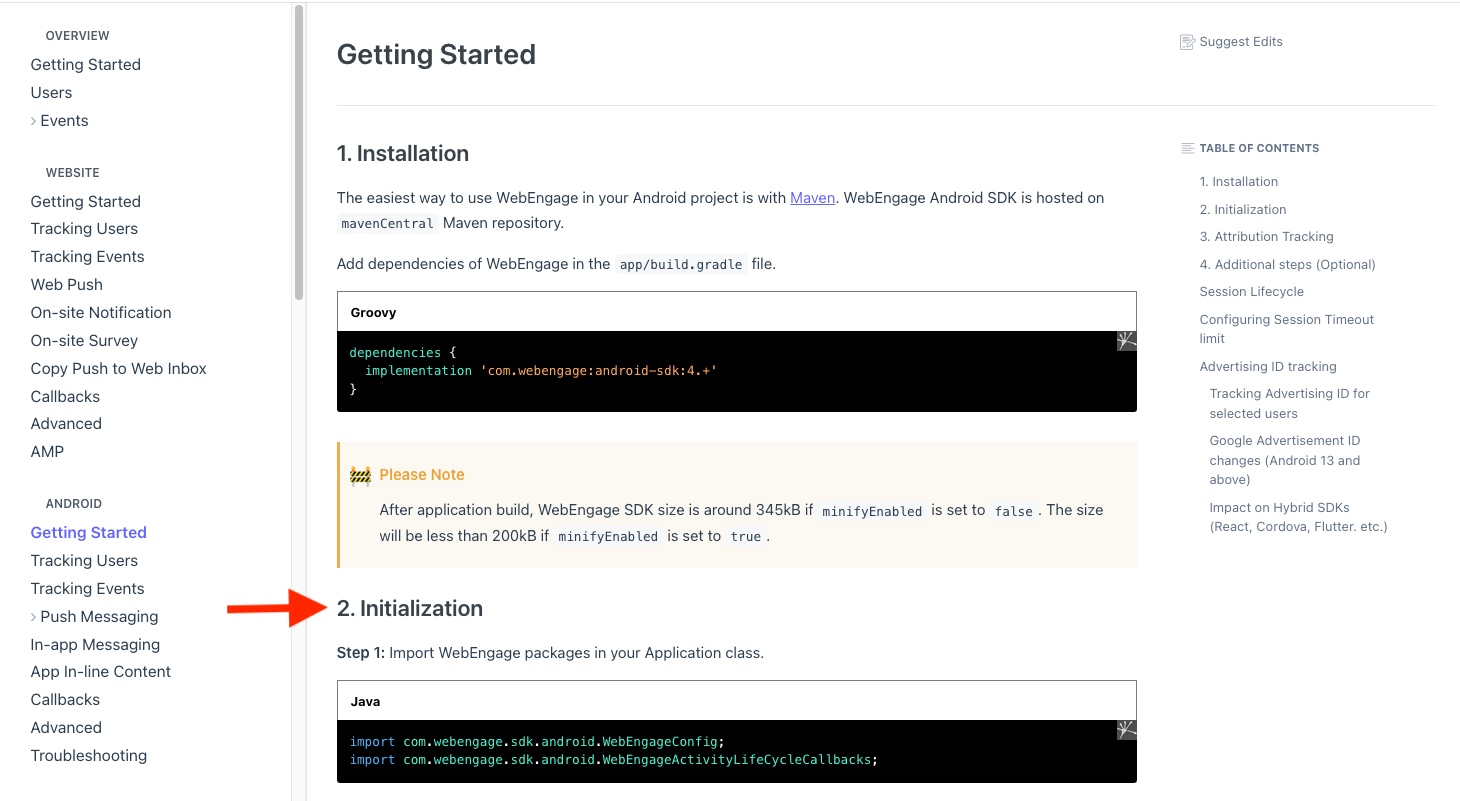The height and width of the screenshot is (801, 1460).
Task: Open Tracking Events under Website section
Action: tap(88, 257)
